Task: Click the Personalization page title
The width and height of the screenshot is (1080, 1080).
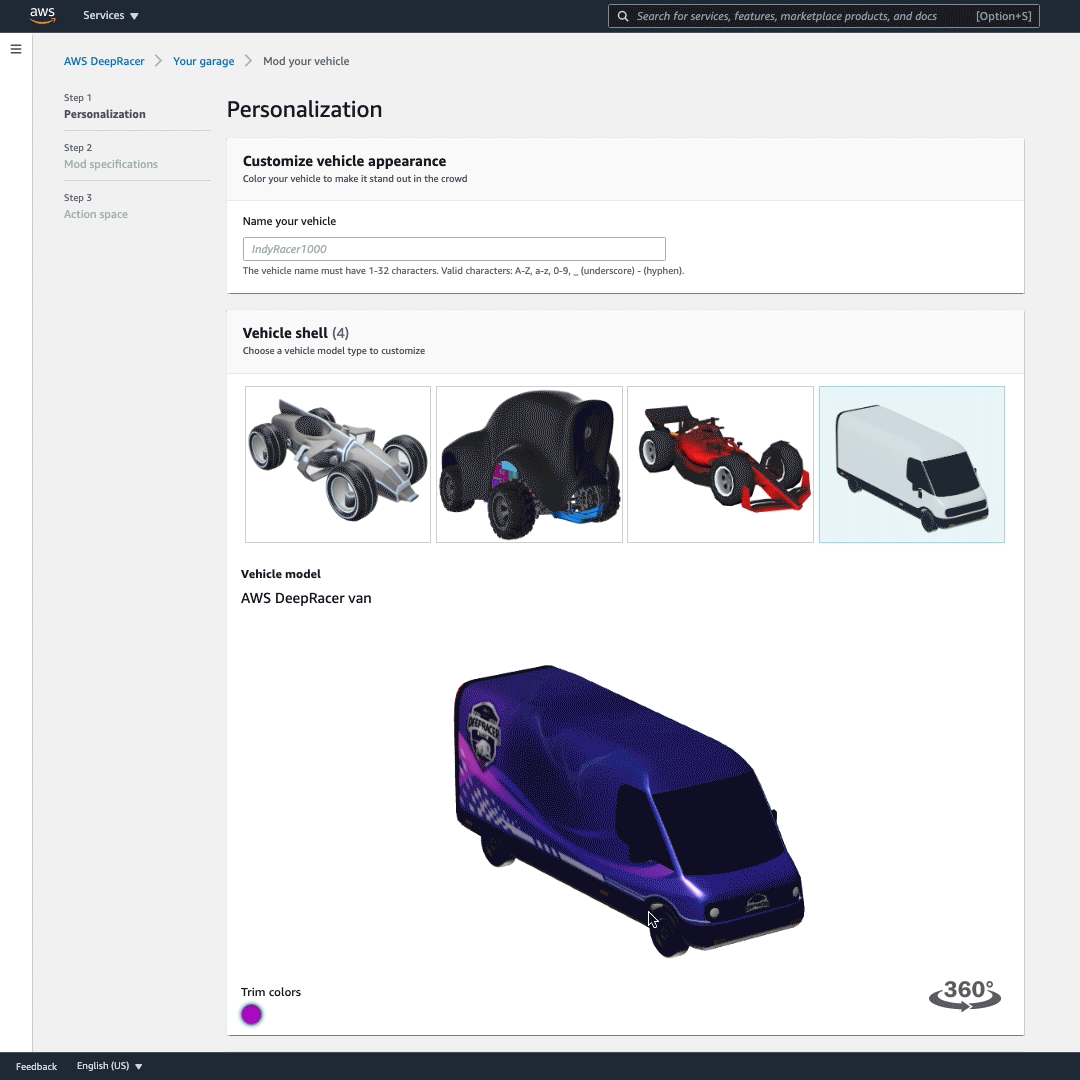Action: point(304,110)
